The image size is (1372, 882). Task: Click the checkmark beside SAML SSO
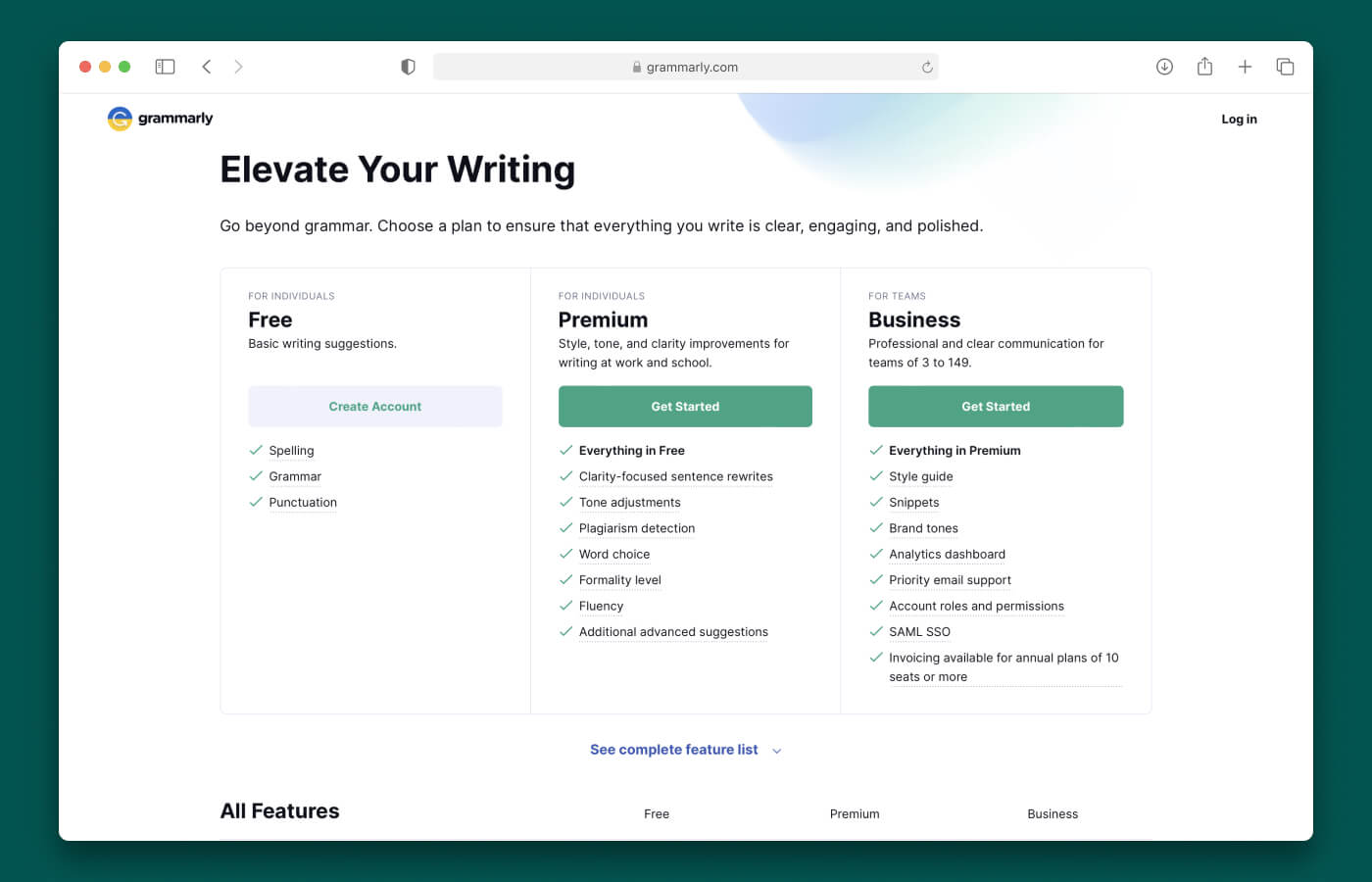875,632
